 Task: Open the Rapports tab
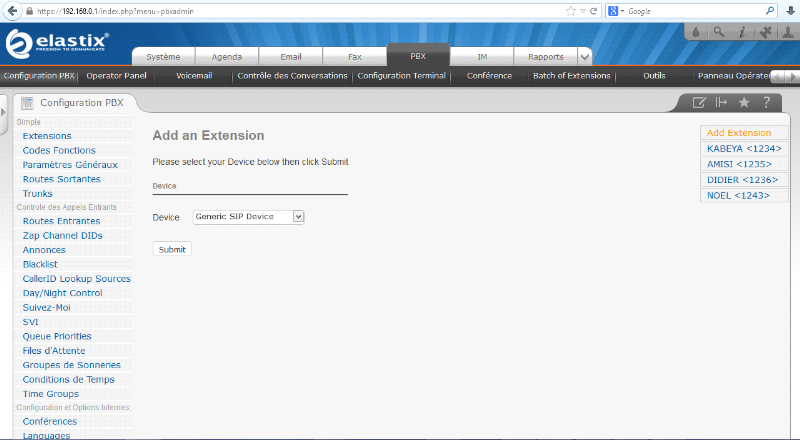point(546,57)
